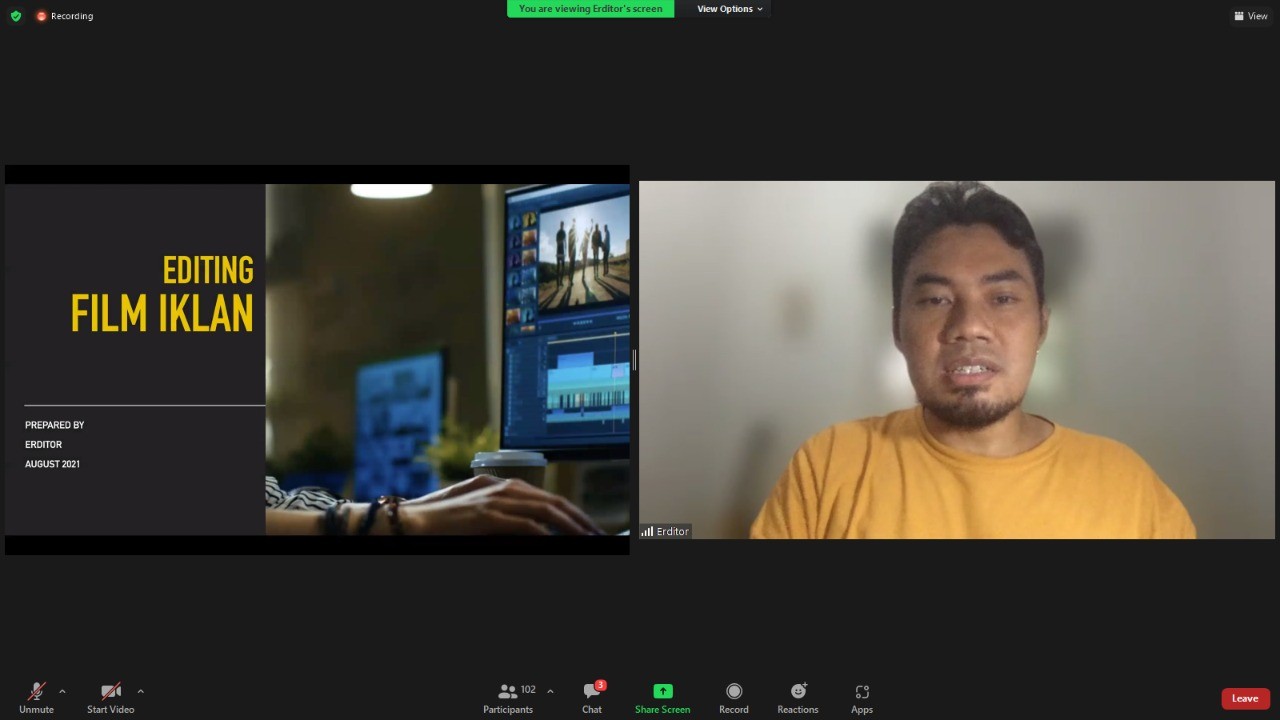Expand audio options arrow beside Unmute
This screenshot has height=720, width=1280.
pyautogui.click(x=62, y=691)
